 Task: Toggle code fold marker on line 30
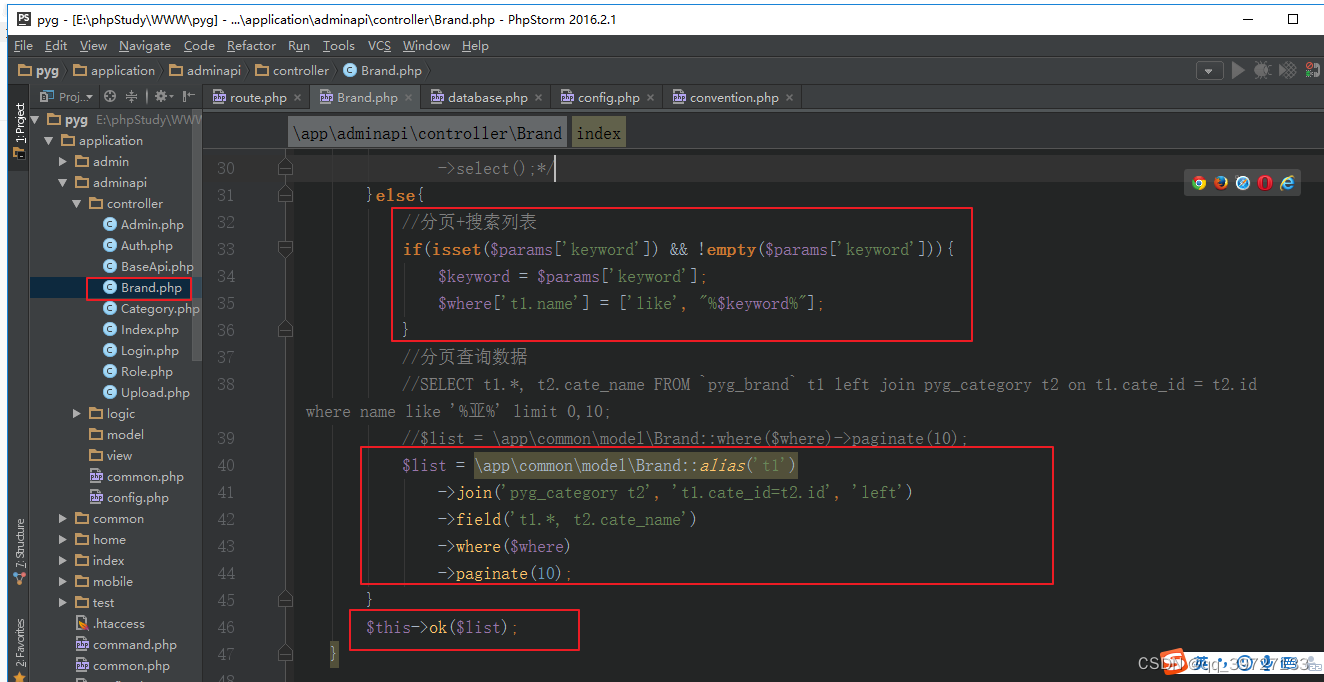pyautogui.click(x=285, y=168)
